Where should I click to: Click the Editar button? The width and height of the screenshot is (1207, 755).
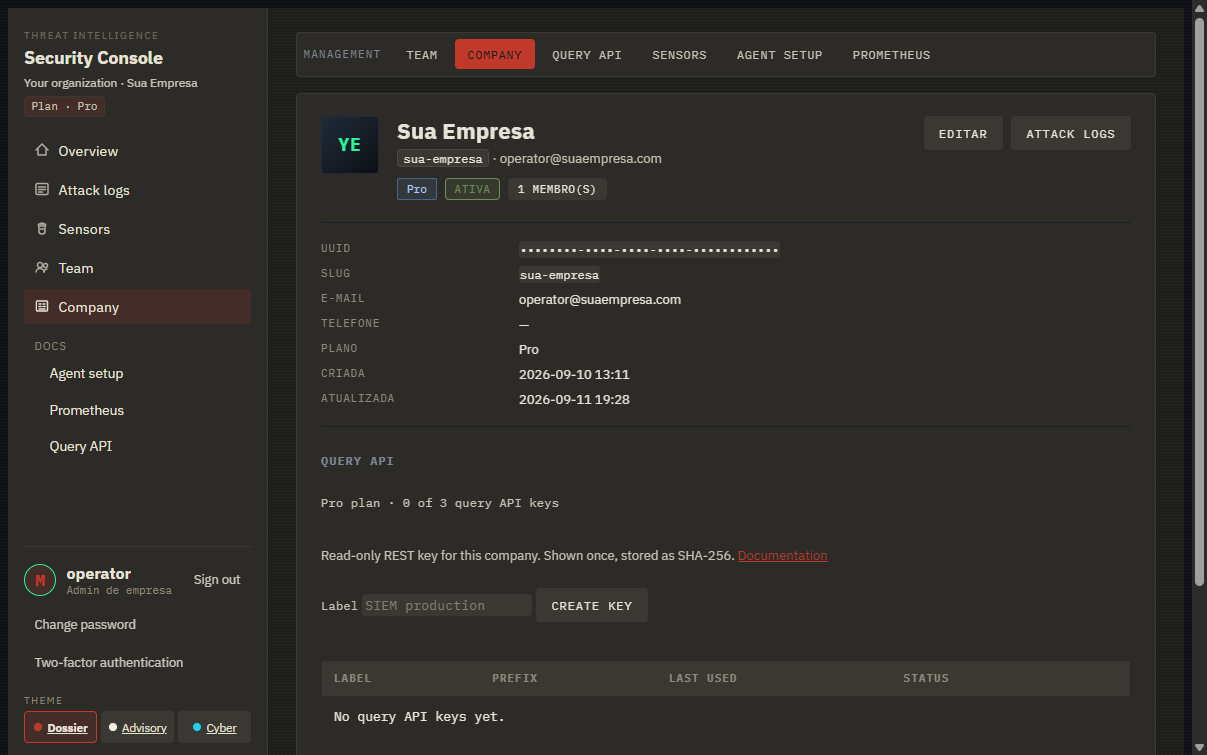pyautogui.click(x=963, y=134)
